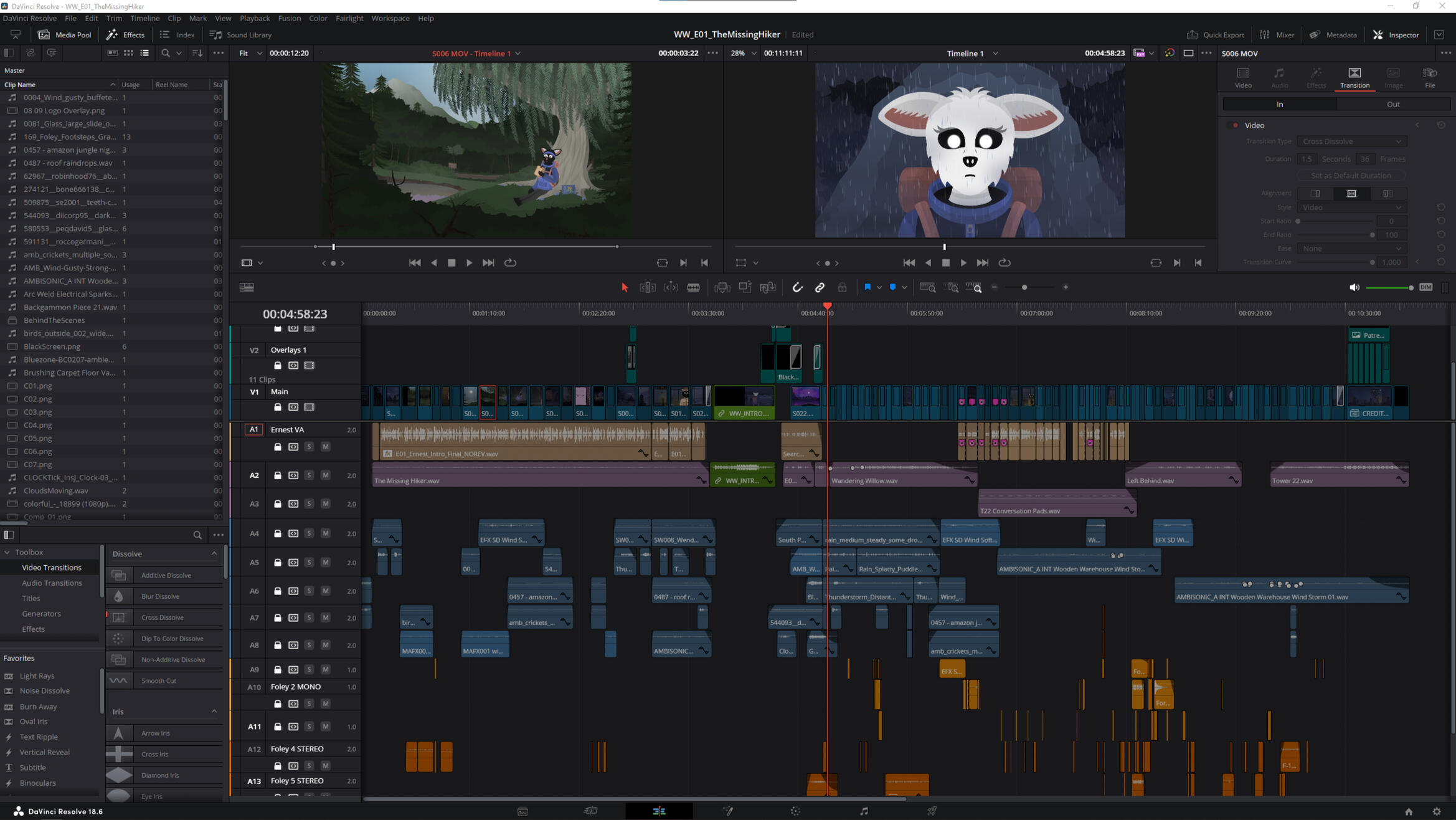Open the Sound Library panel

[240, 34]
